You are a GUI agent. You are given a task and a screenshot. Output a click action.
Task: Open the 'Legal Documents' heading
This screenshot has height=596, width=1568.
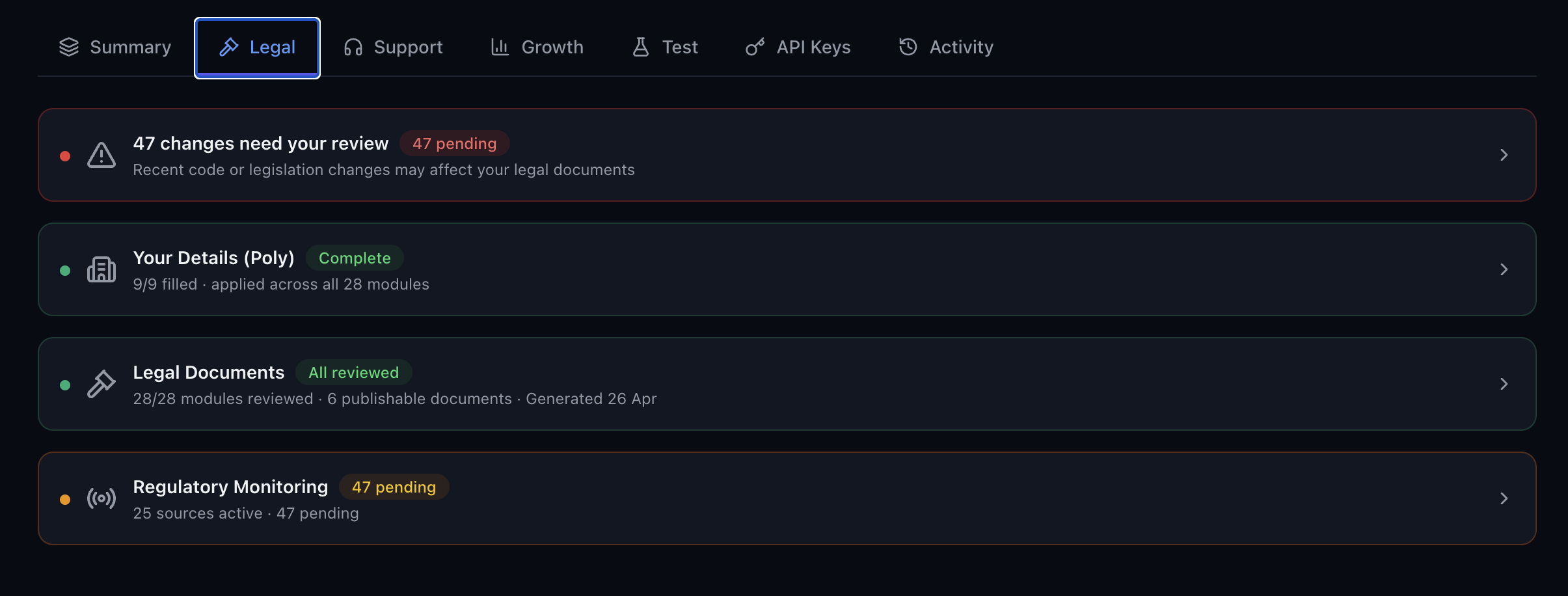tap(209, 372)
